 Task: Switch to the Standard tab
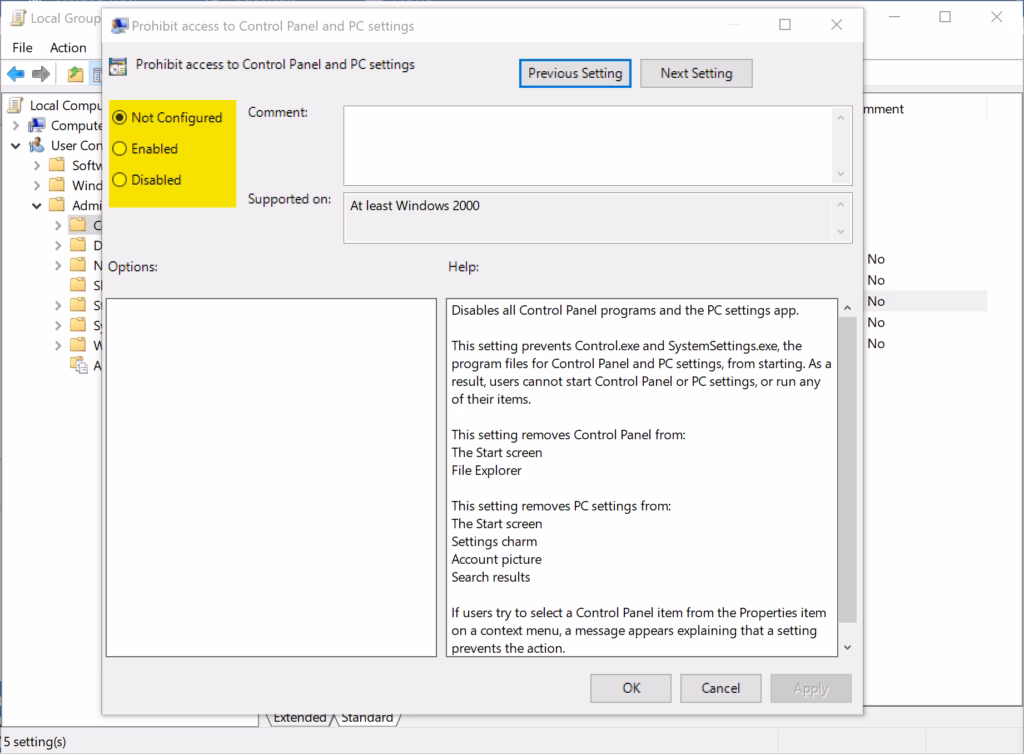(x=366, y=717)
